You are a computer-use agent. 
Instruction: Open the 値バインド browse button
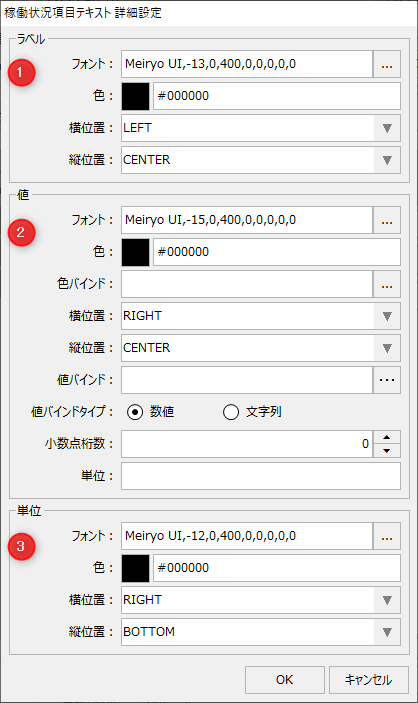[387, 380]
